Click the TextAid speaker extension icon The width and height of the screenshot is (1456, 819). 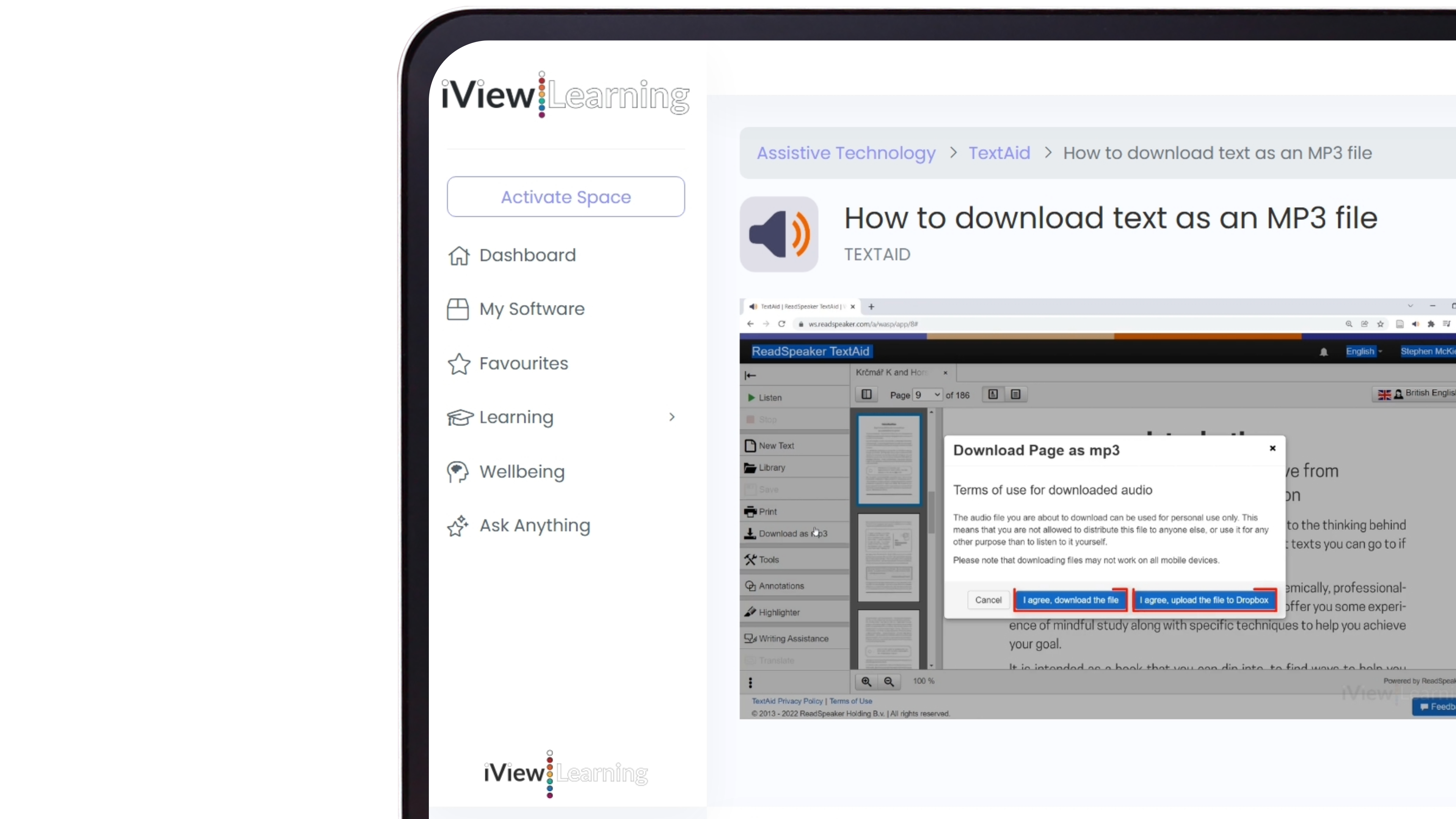1415,324
